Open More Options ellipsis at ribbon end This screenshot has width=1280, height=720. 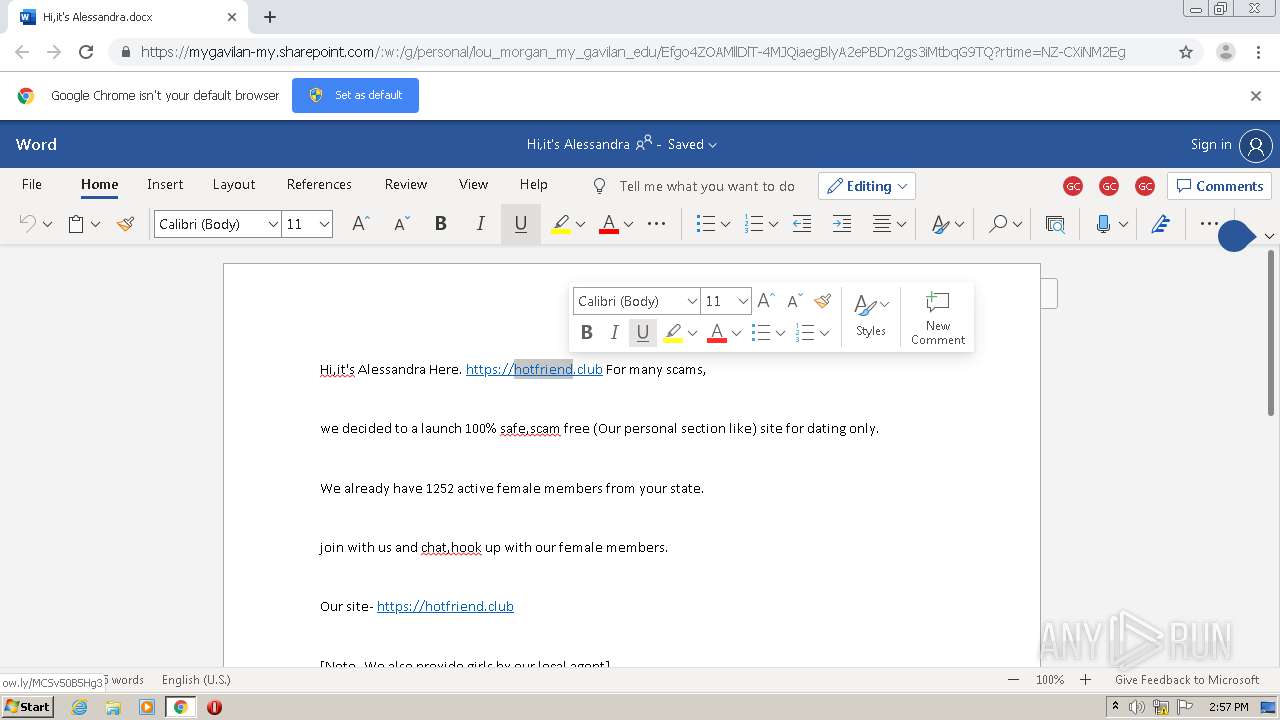[x=1209, y=224]
